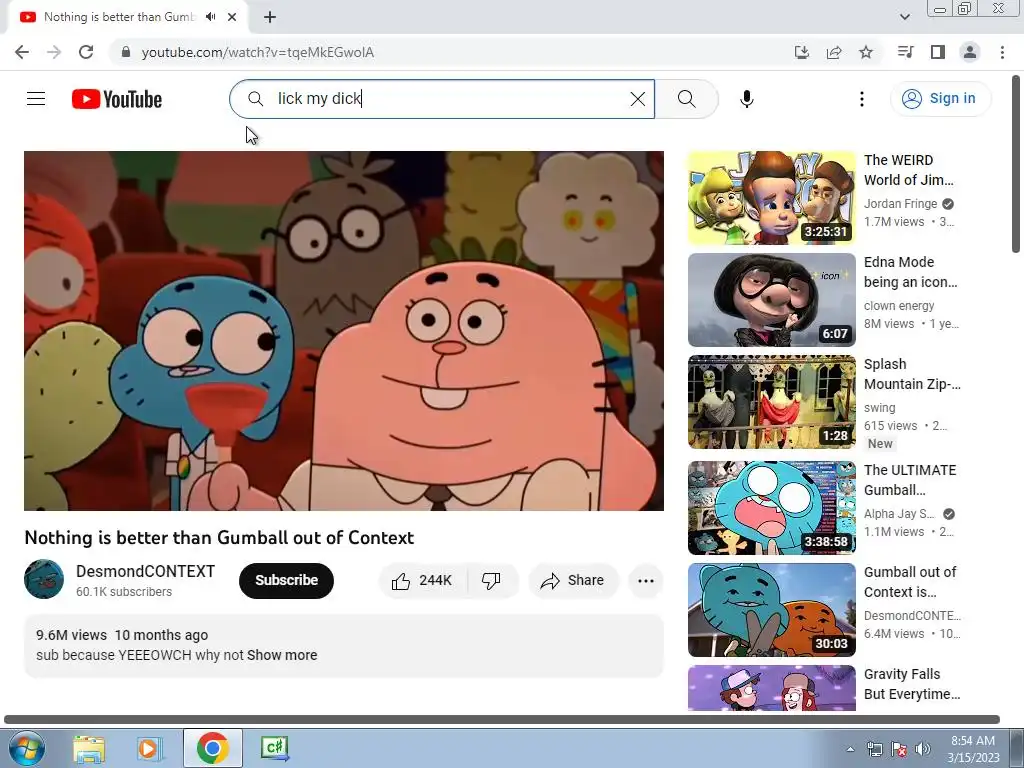Open Gravity Falls But Everytime thumbnail
The image size is (1024, 768).
[x=771, y=688]
